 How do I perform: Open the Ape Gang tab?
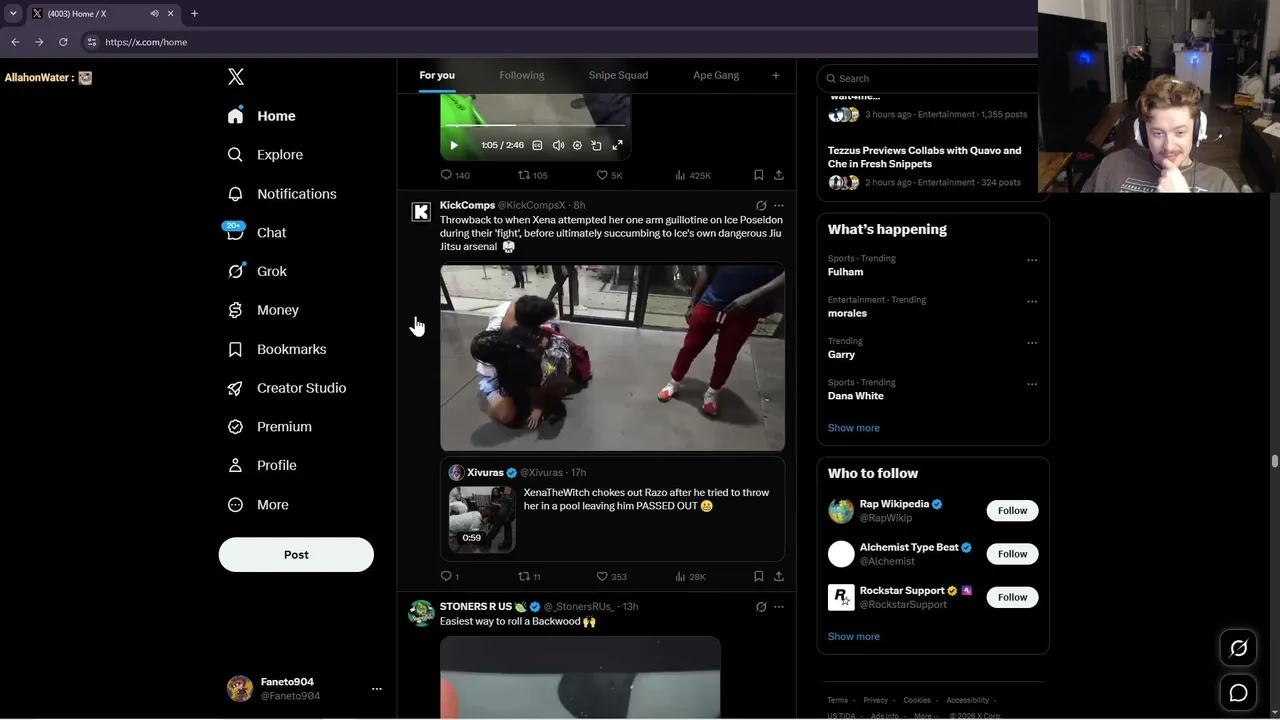click(716, 76)
